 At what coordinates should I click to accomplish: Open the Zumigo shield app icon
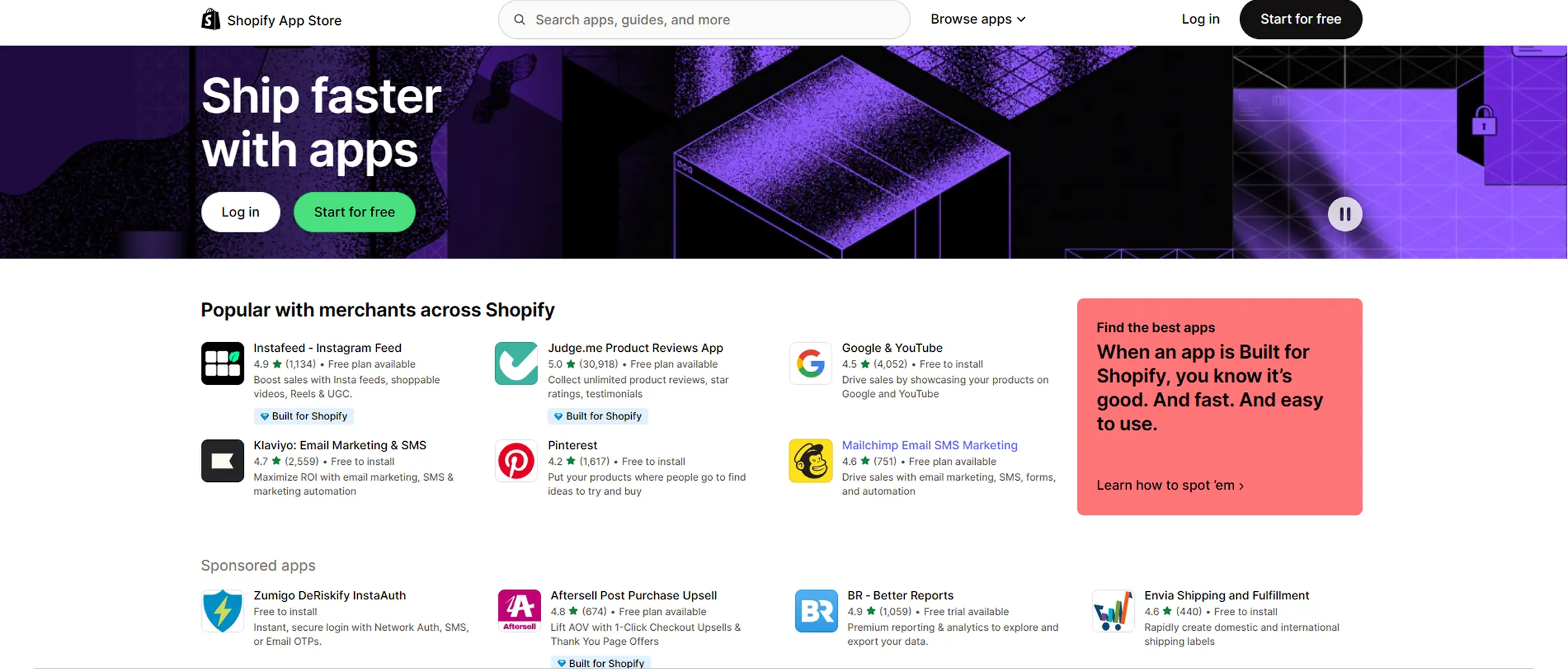tap(222, 610)
